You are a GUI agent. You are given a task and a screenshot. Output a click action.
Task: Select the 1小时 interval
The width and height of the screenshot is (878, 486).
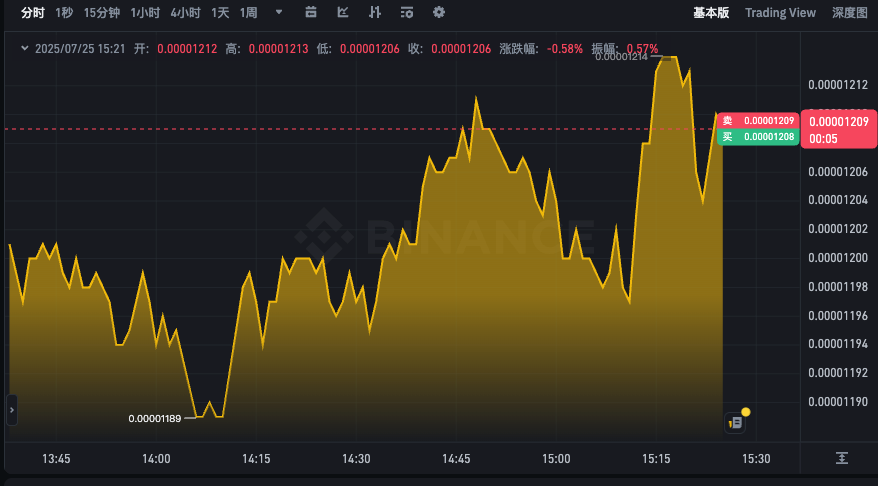(145, 13)
